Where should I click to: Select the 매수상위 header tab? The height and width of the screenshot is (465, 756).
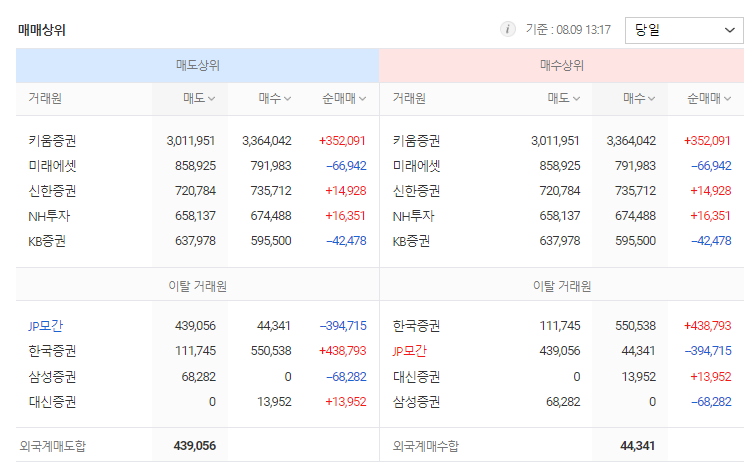(562, 65)
